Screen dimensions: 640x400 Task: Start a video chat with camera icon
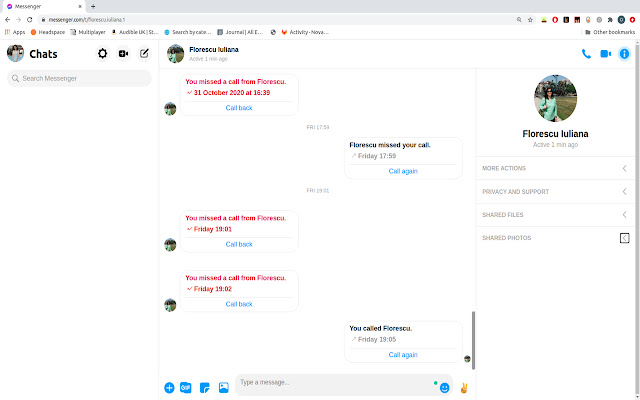[605, 54]
